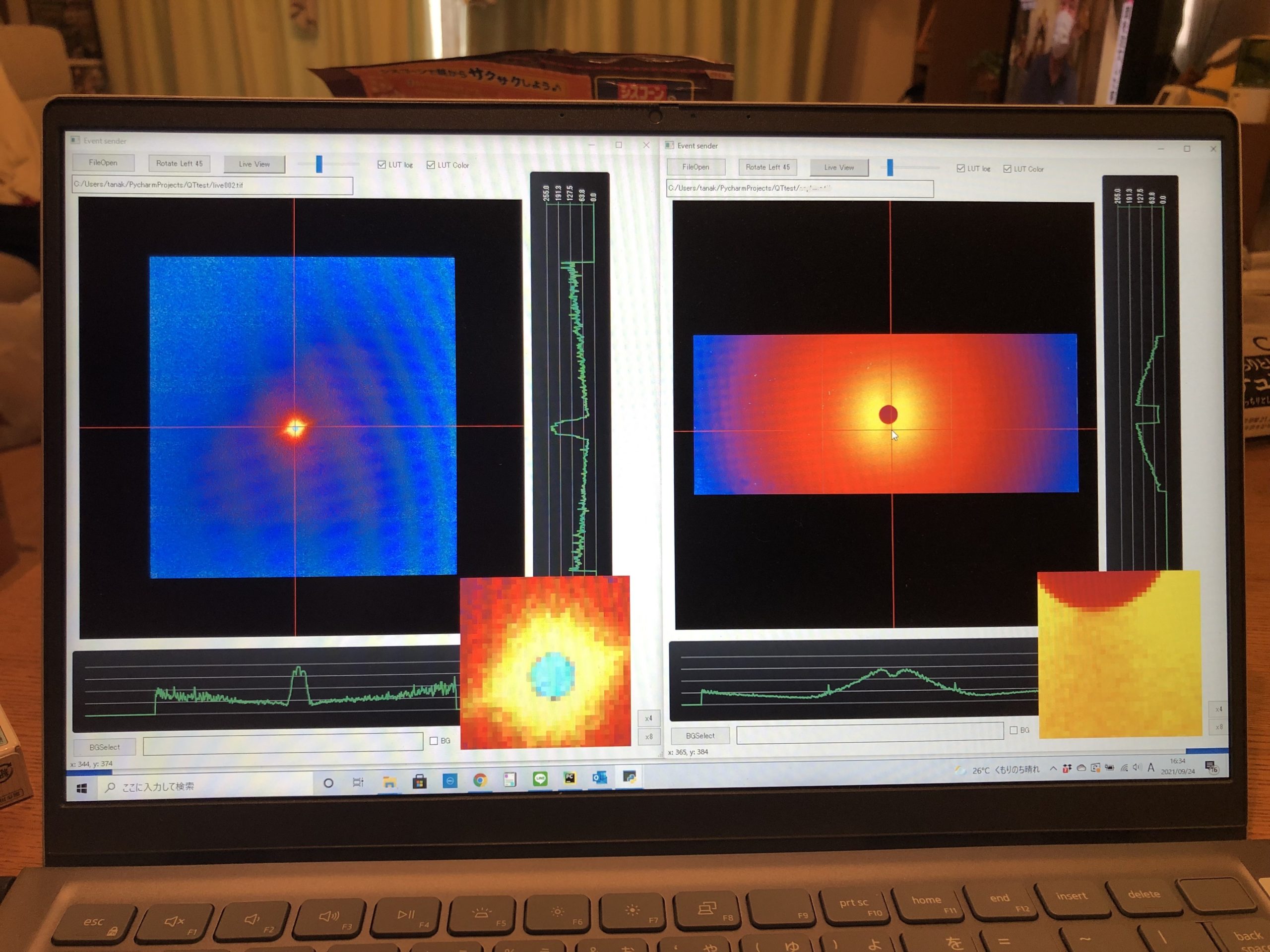This screenshot has width=1270, height=952.
Task: Open the LINE app in taskbar
Action: pyautogui.click(x=540, y=778)
